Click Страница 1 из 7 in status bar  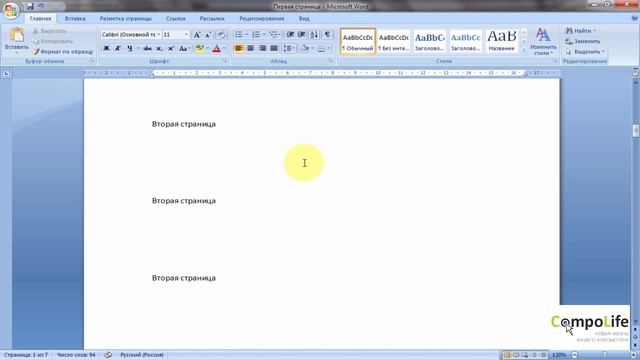[x=26, y=355]
